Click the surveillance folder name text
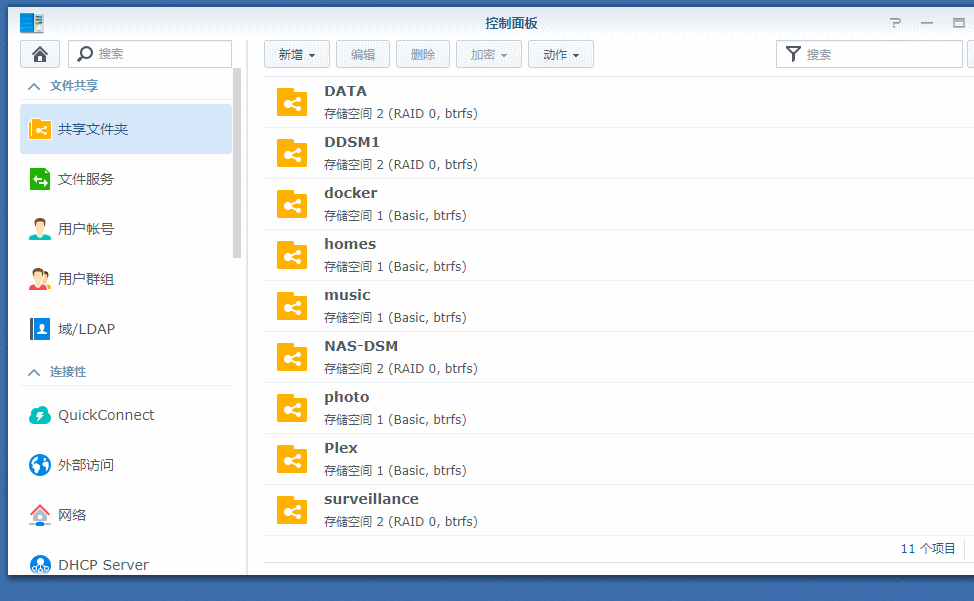 [x=371, y=499]
